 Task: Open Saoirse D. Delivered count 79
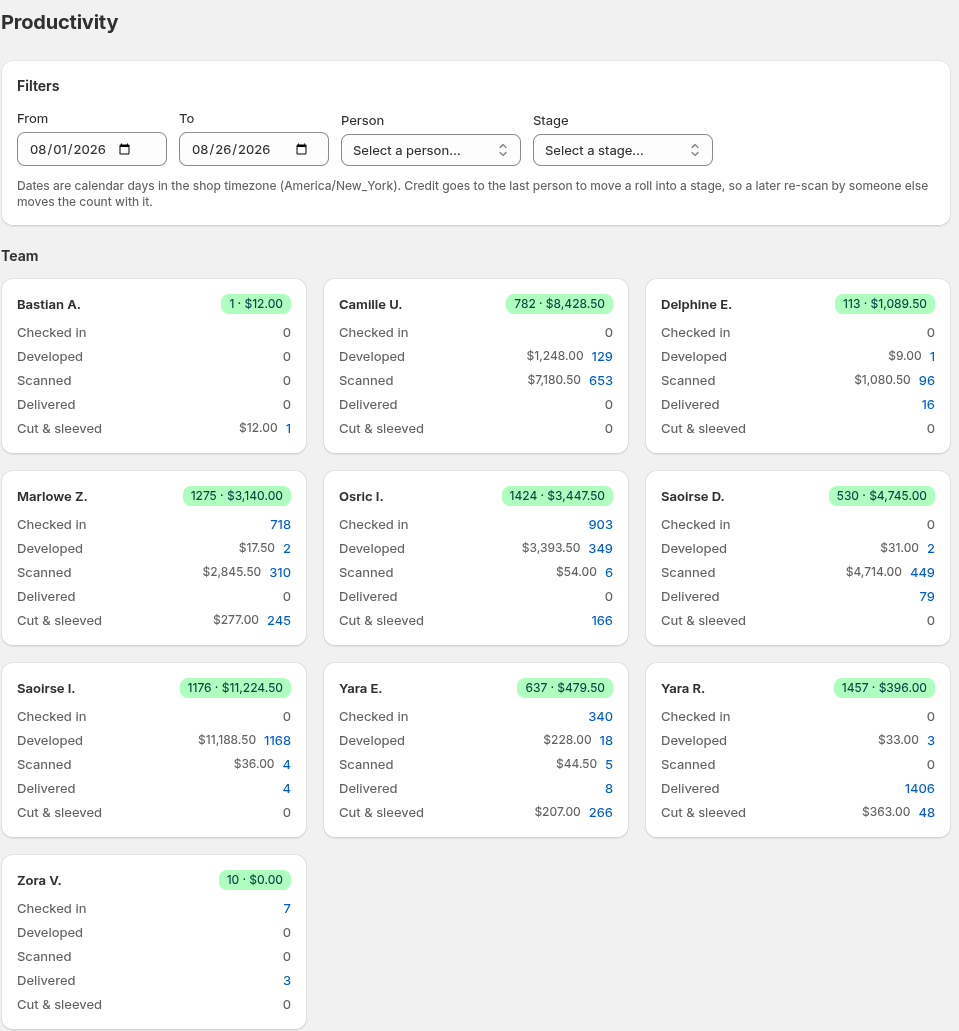point(927,596)
